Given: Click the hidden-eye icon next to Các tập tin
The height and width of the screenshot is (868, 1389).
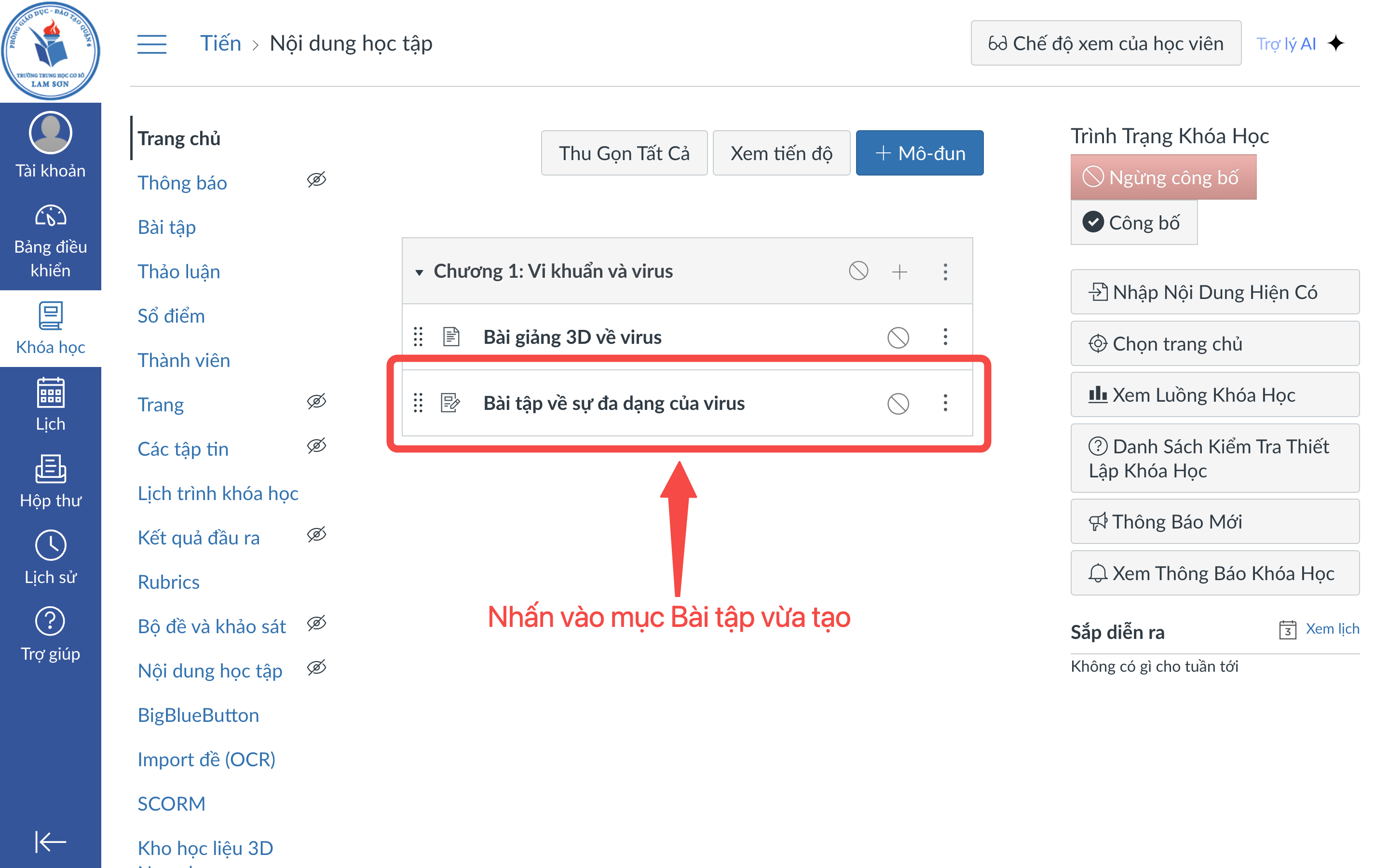Looking at the screenshot, I should click(x=316, y=446).
